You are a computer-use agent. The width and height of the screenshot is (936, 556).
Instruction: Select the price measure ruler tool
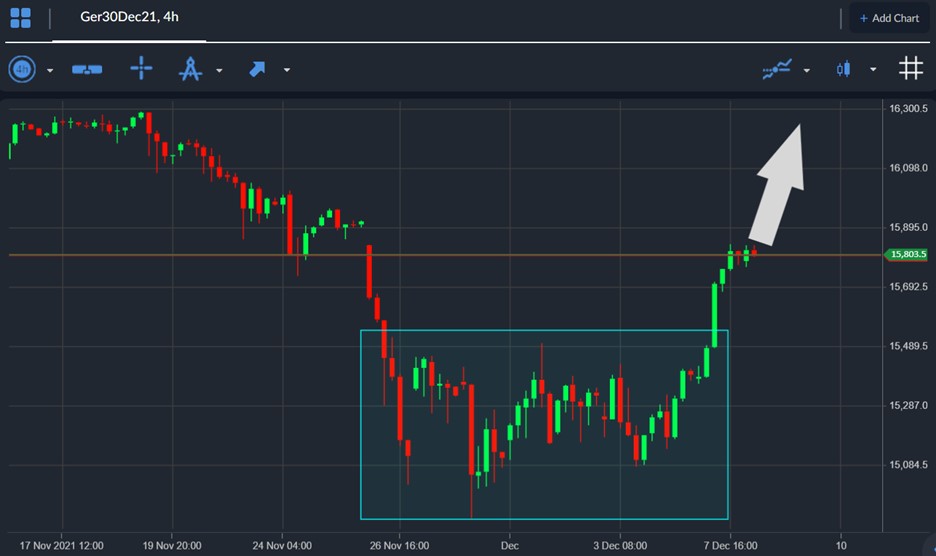point(87,69)
